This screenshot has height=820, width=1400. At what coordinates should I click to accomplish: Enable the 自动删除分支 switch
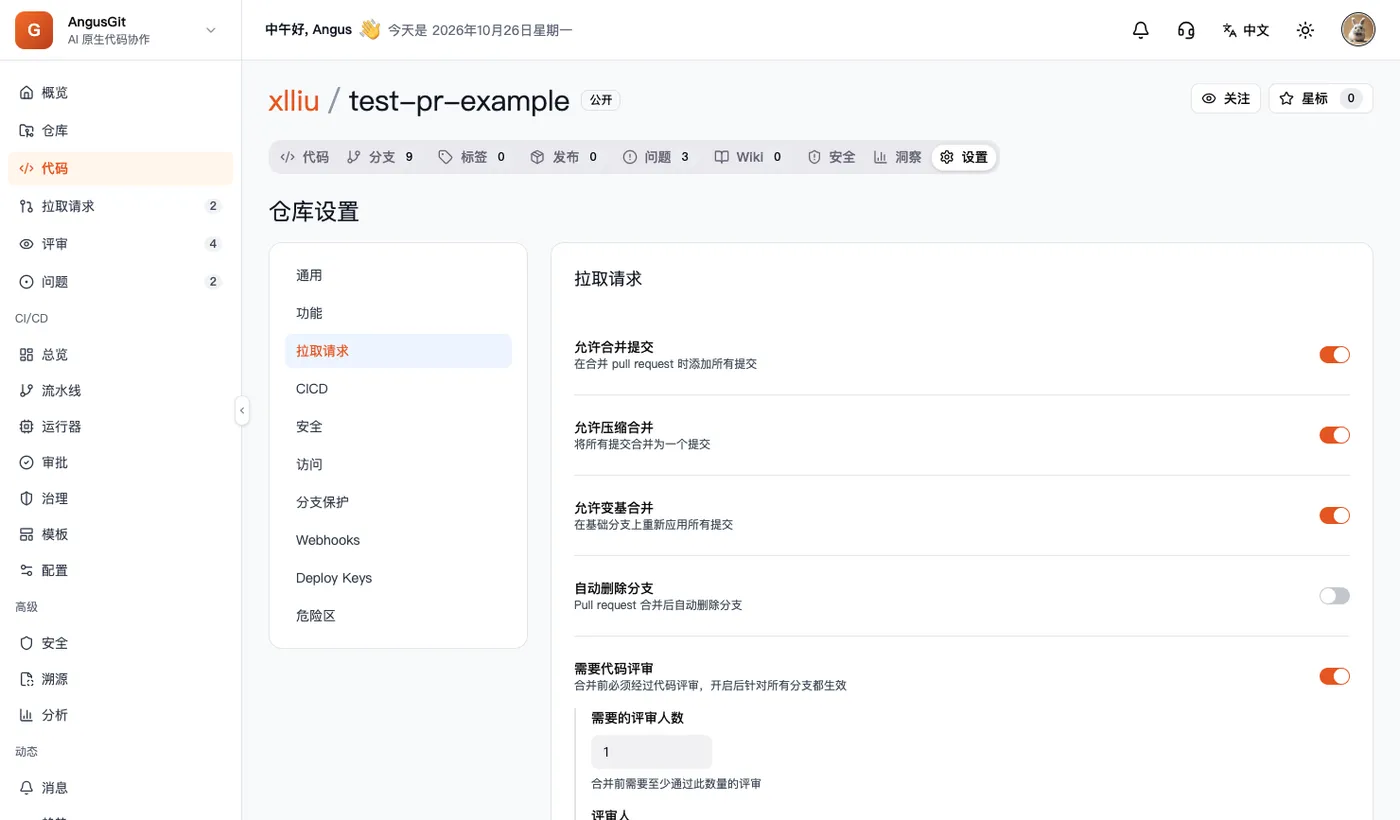point(1334,596)
